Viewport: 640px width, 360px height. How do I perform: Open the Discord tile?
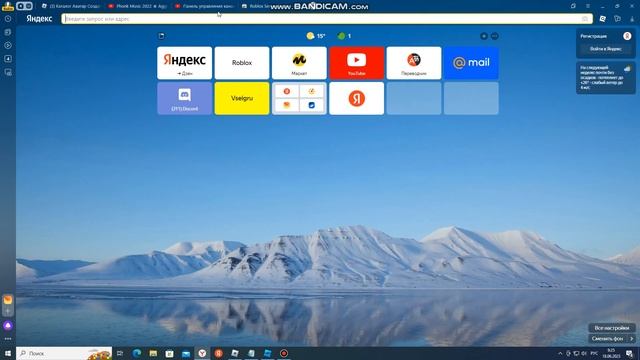184,98
